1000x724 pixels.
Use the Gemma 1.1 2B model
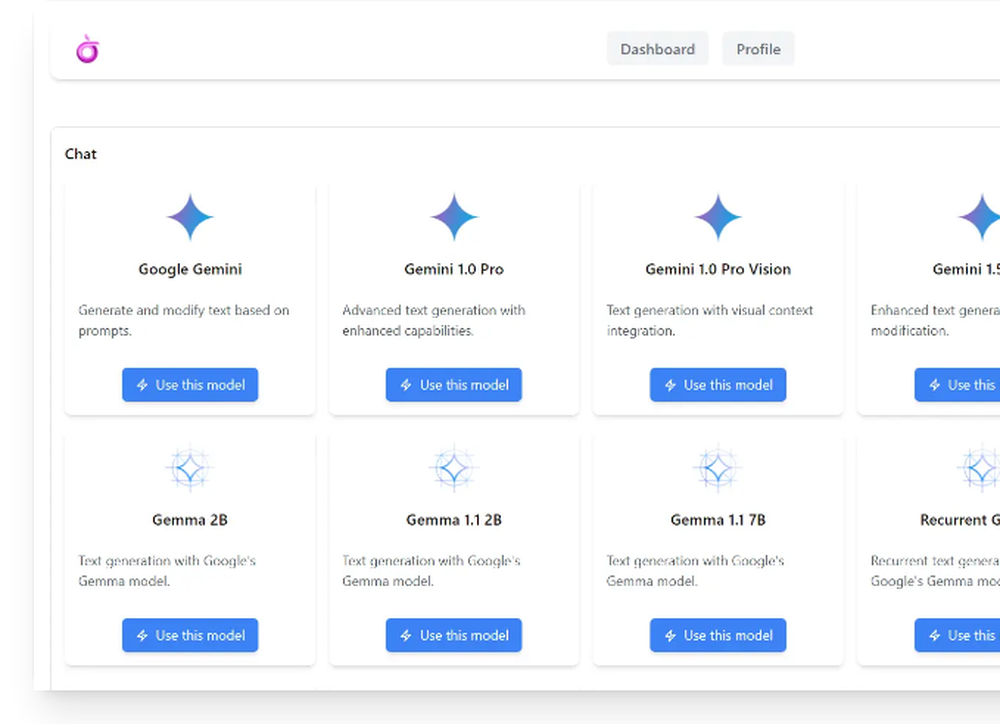[x=454, y=635]
